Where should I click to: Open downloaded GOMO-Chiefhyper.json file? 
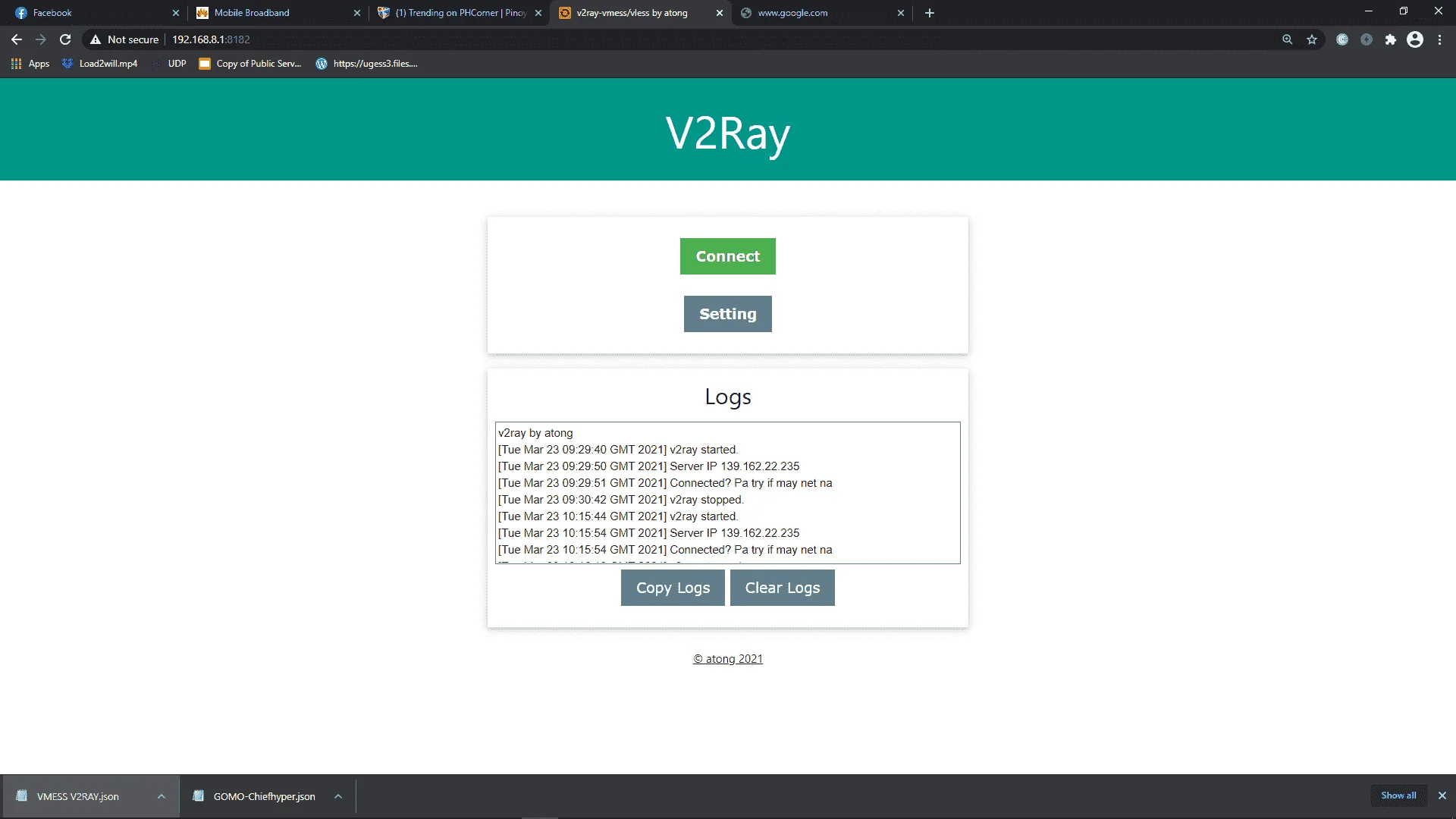pos(264,796)
